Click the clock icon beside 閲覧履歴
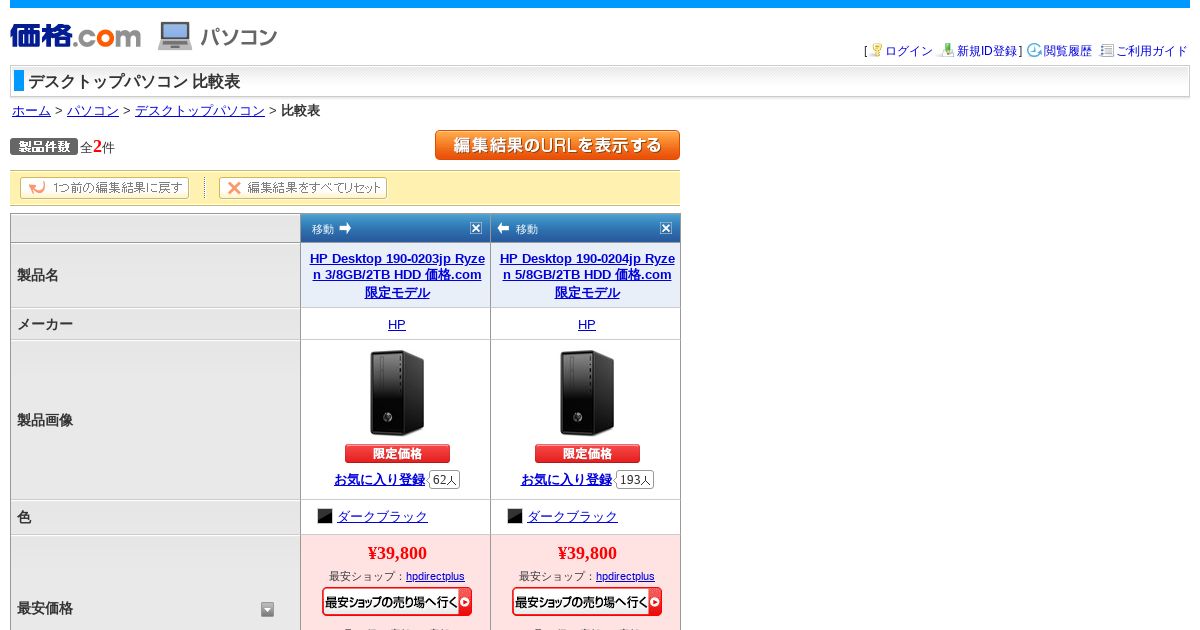1200x630 pixels. tap(1034, 50)
